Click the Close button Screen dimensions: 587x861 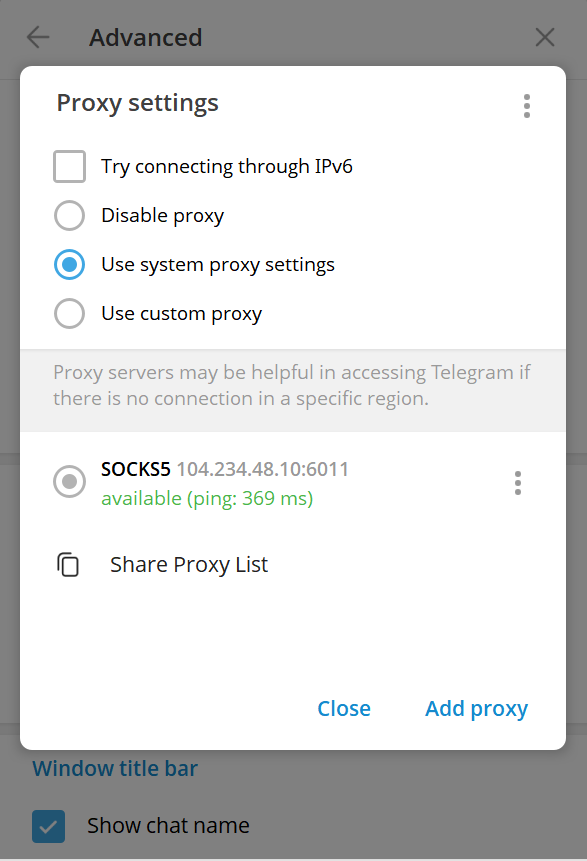click(x=344, y=708)
